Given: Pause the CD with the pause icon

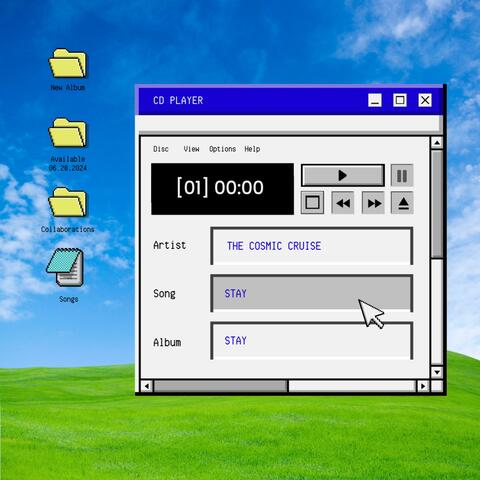Looking at the screenshot, I should [x=402, y=175].
